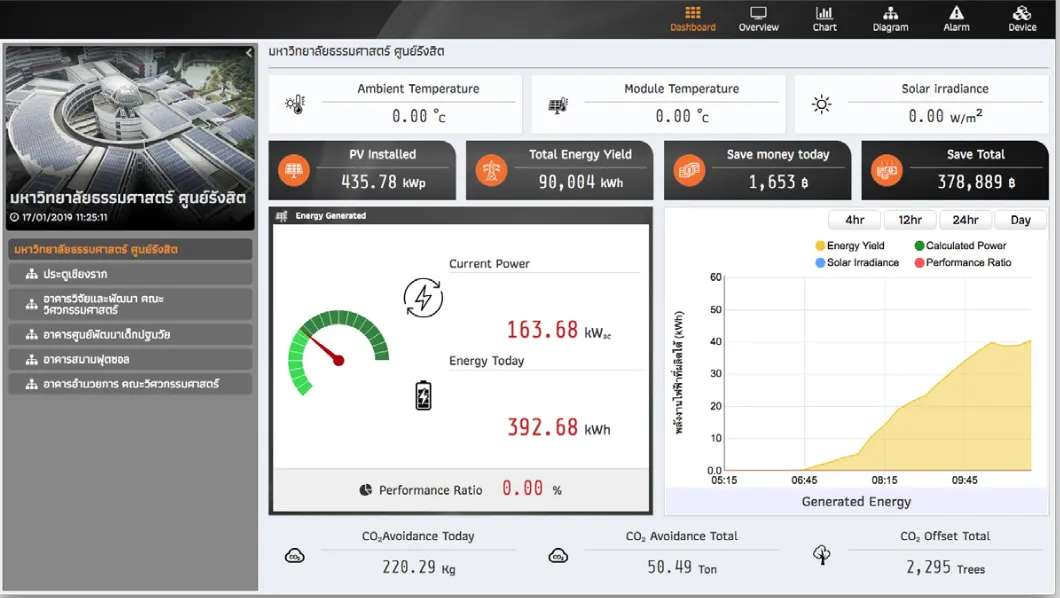Select อาคารศูนย์พัฒนาเด็กปฐมวัย site
The height and width of the screenshot is (598, 1060).
[x=130, y=334]
